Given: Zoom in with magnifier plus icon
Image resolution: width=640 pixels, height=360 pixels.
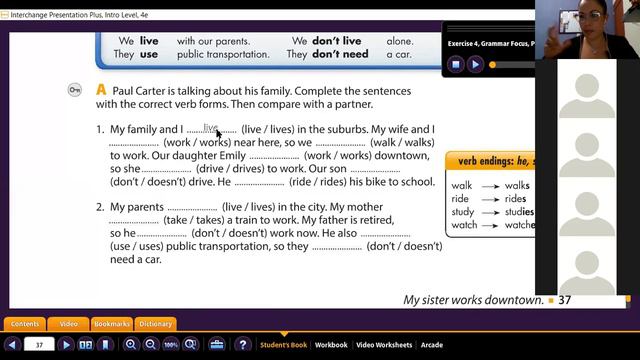Looking at the screenshot, I should (x=131, y=345).
